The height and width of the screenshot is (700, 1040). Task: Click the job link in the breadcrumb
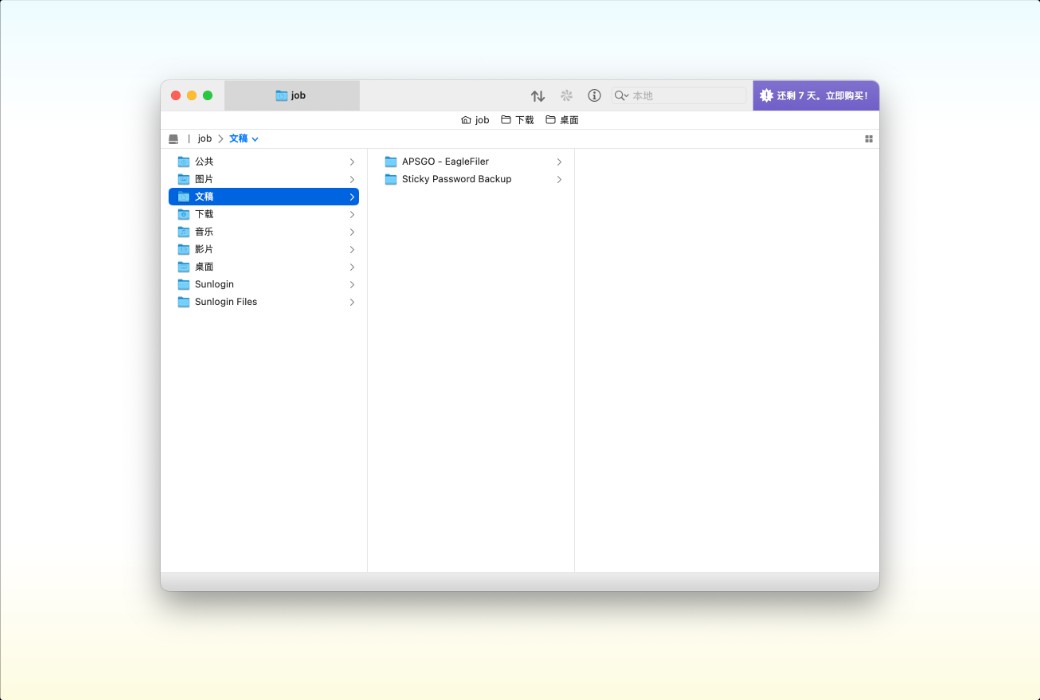pyautogui.click(x=204, y=138)
